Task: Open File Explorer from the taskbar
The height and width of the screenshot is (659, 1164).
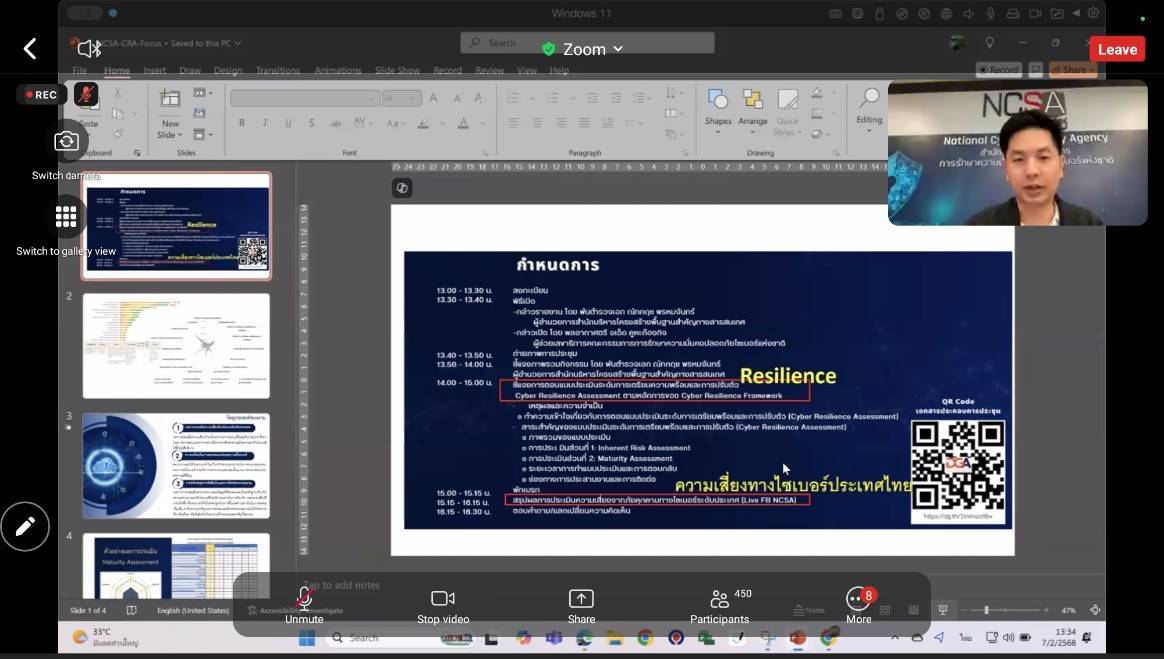Action: (x=614, y=637)
